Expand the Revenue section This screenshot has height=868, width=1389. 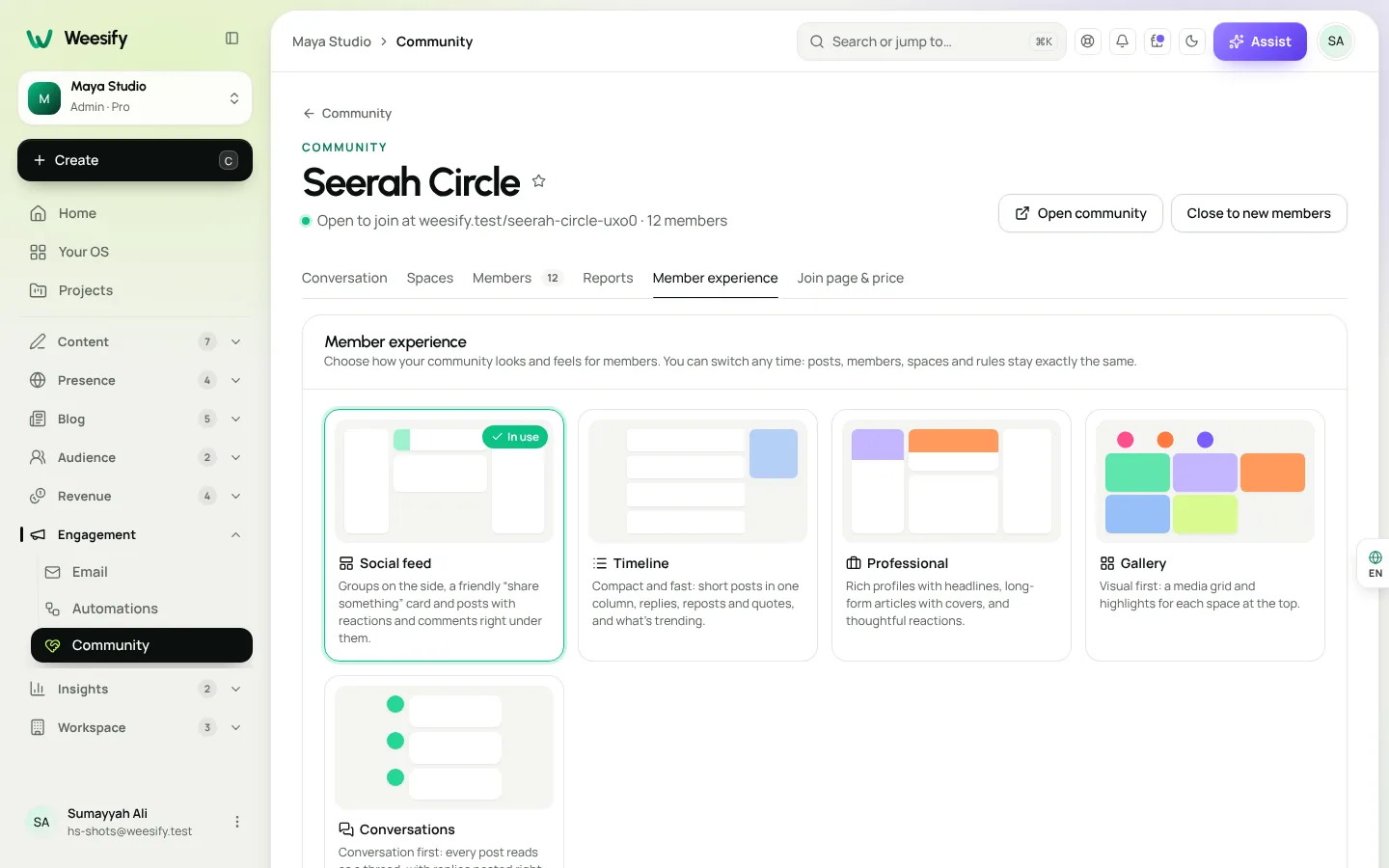pyautogui.click(x=135, y=496)
